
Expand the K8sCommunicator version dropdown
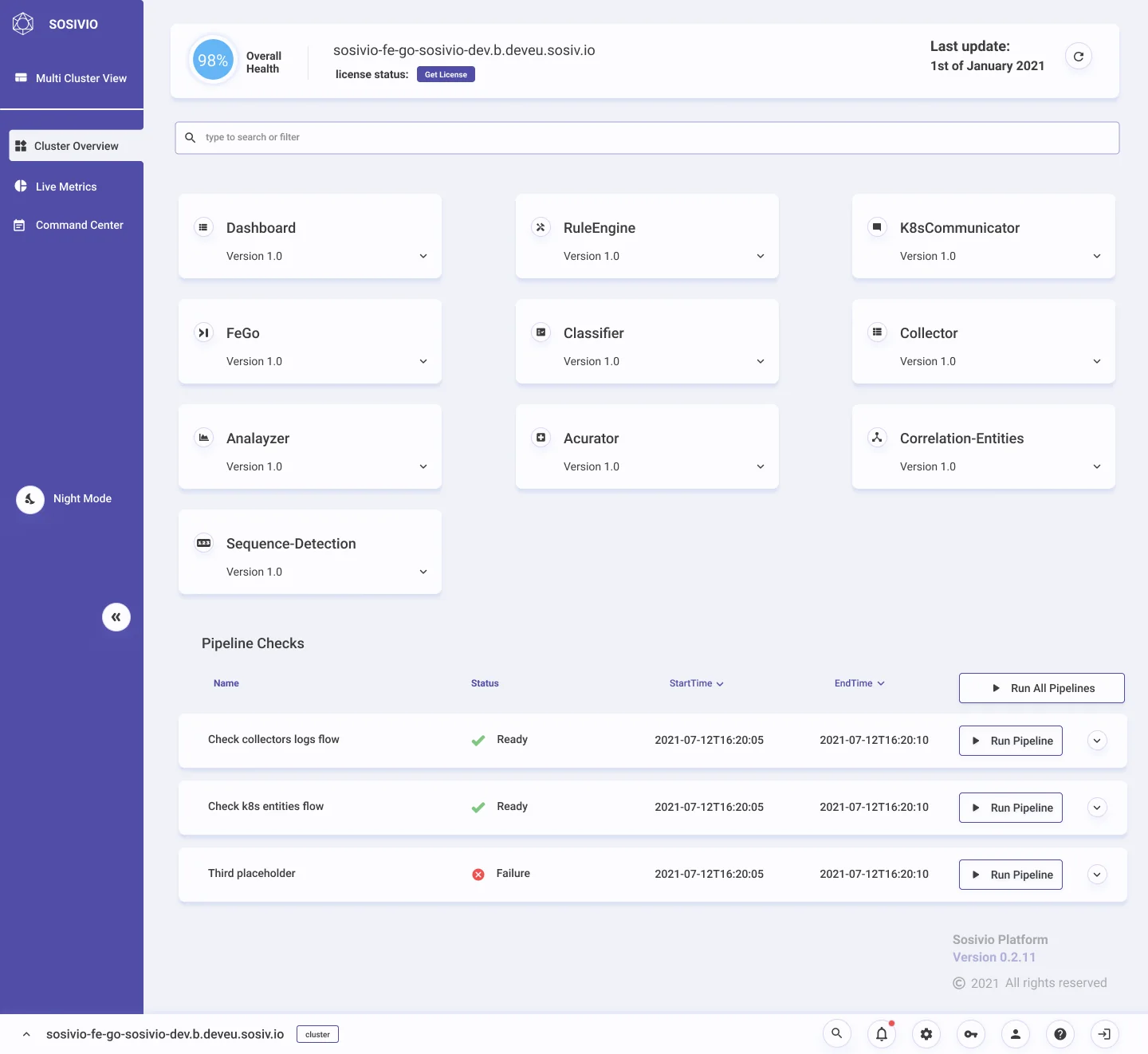click(1097, 256)
